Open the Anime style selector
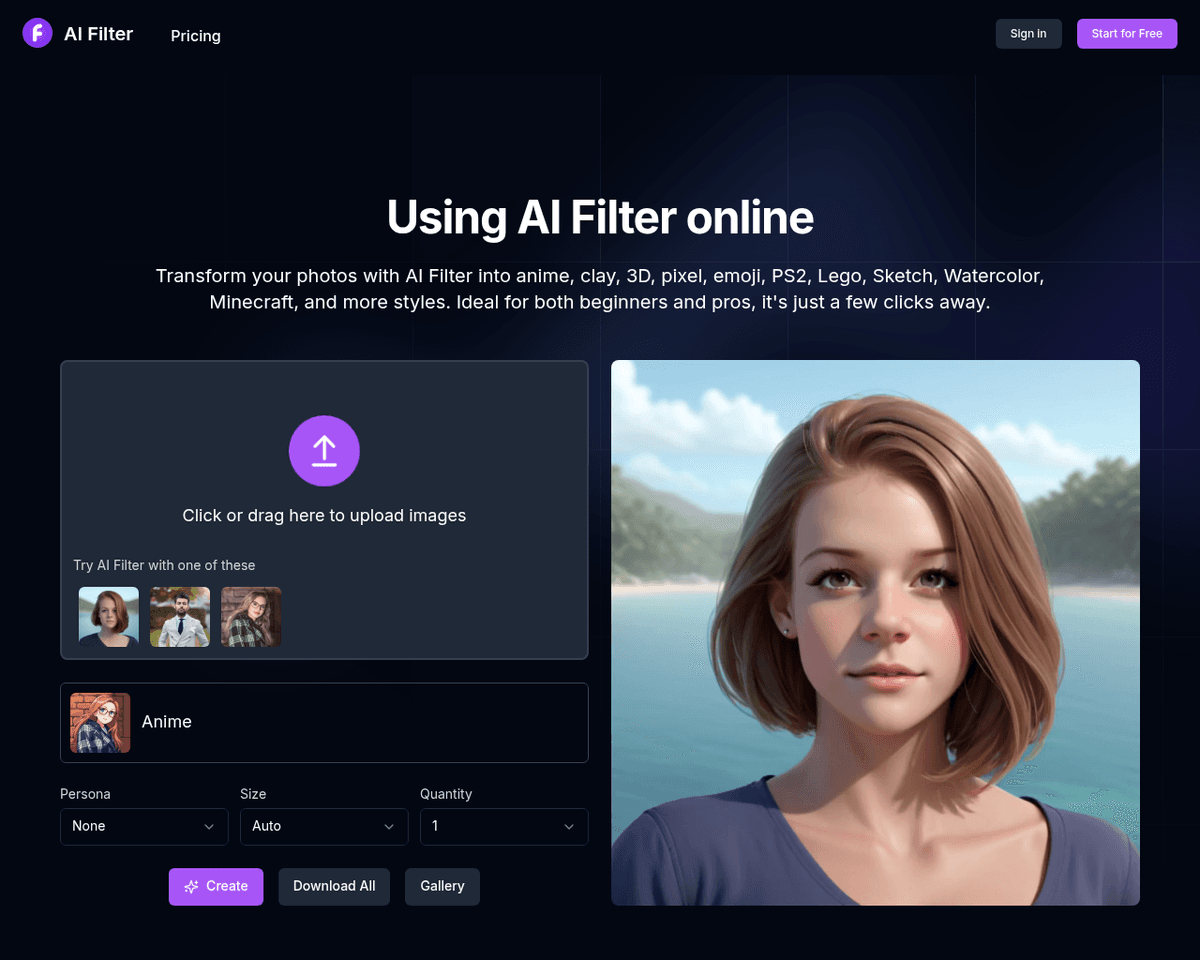 point(324,722)
